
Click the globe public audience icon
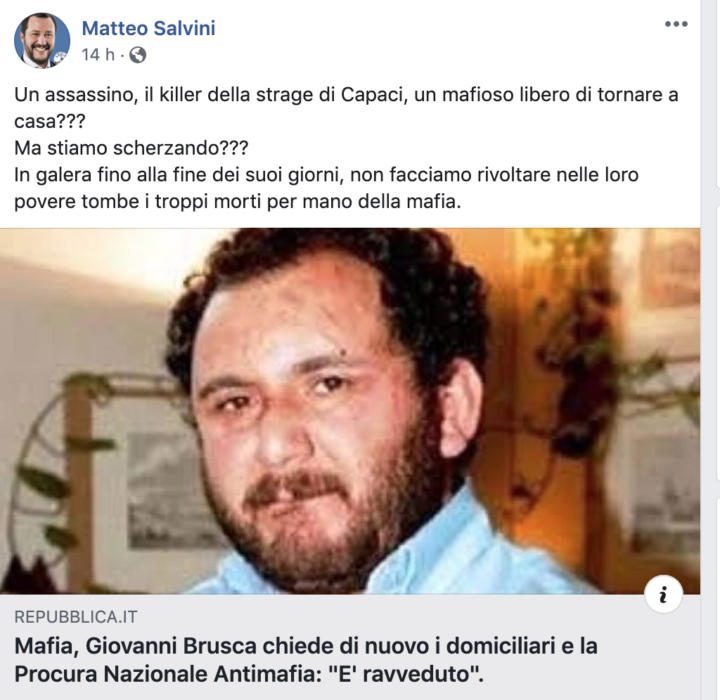pos(138,55)
